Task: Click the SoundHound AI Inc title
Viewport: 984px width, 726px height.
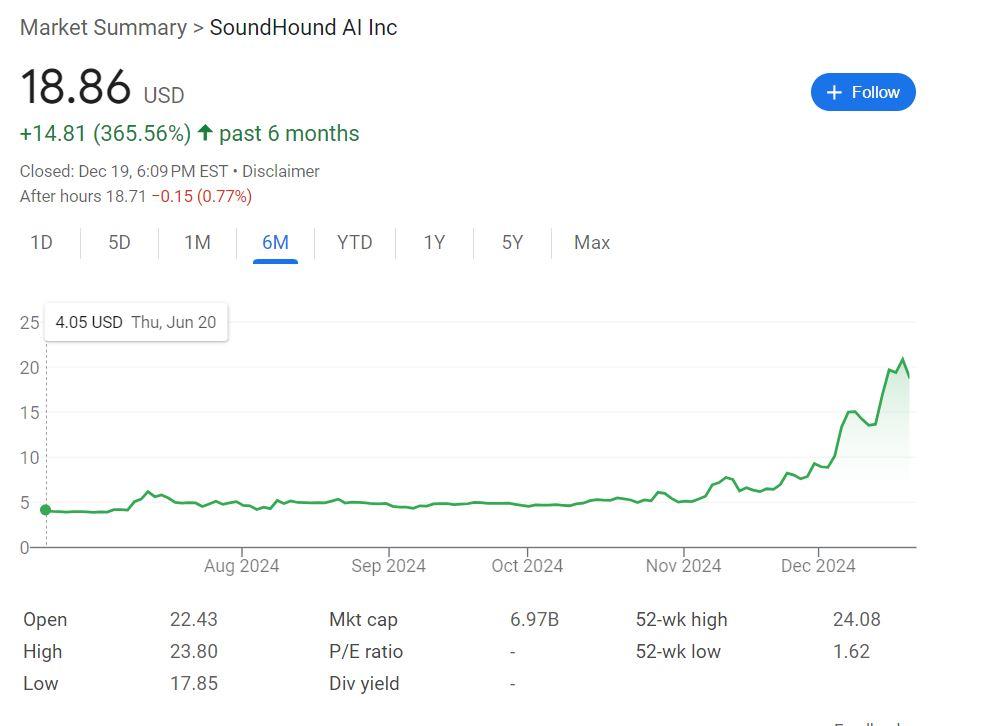Action: pos(303,27)
